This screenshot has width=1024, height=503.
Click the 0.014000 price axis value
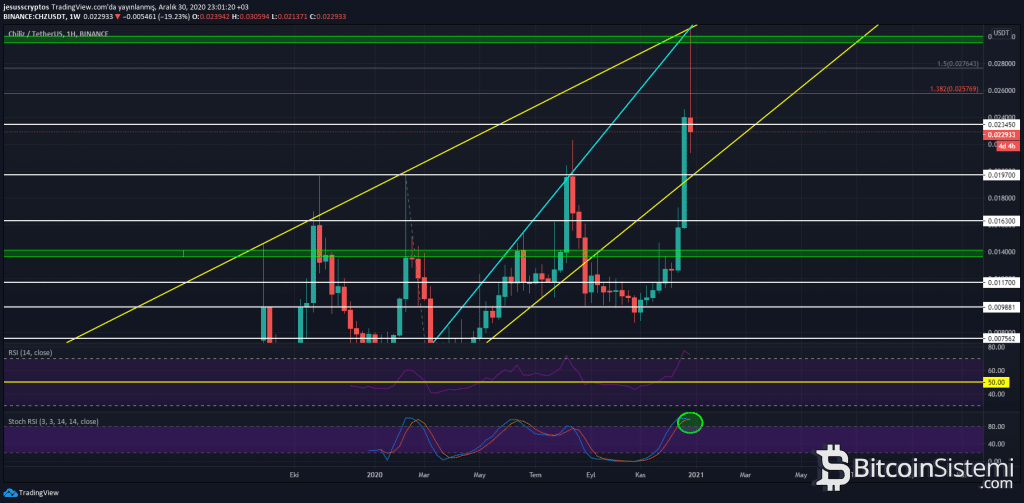[x=1001, y=252]
